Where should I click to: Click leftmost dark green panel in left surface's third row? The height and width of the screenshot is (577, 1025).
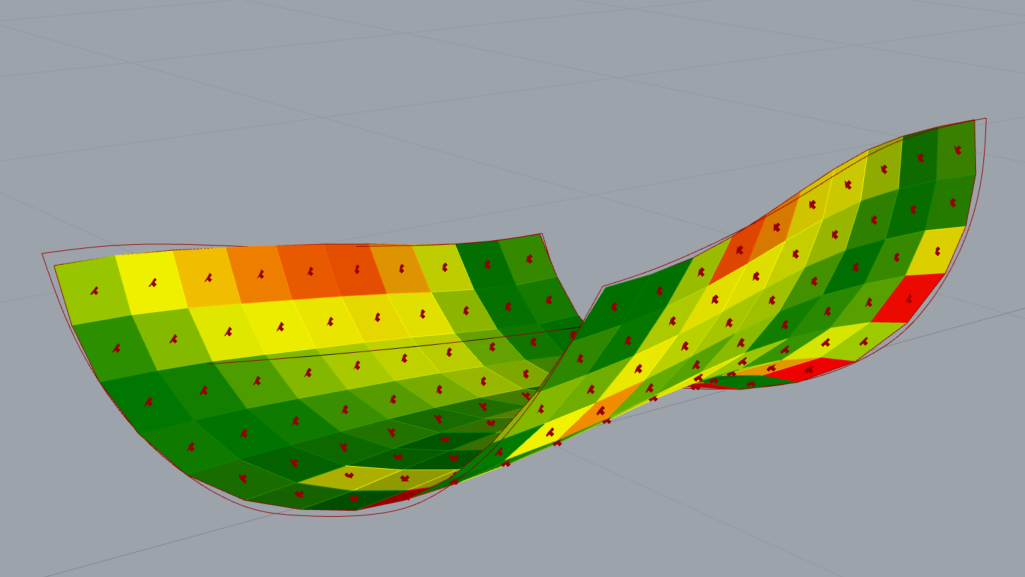click(x=146, y=401)
